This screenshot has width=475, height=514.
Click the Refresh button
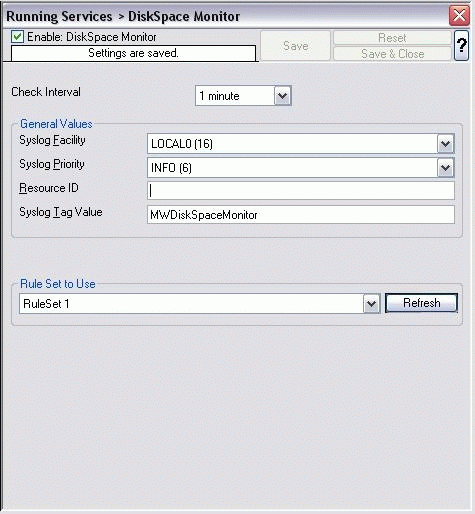pyautogui.click(x=421, y=303)
